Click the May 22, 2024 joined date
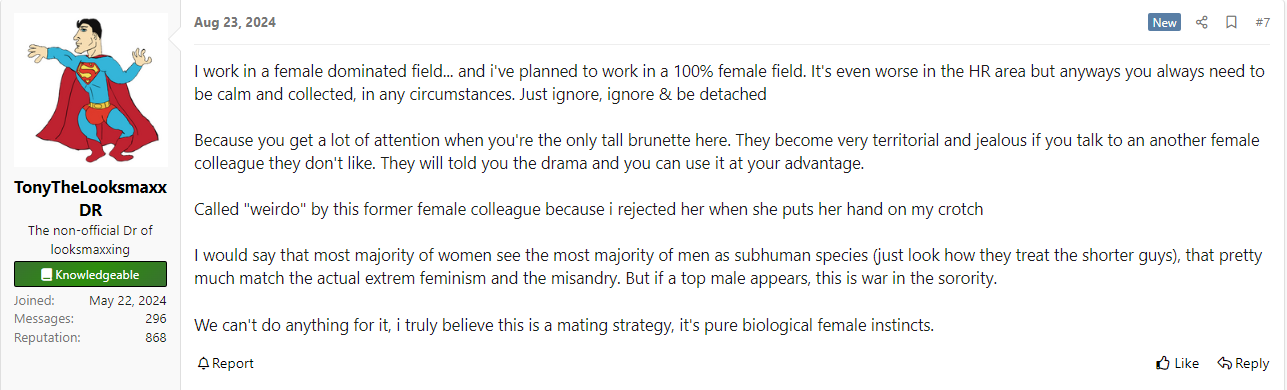Image resolution: width=1287 pixels, height=390 pixels. (127, 300)
